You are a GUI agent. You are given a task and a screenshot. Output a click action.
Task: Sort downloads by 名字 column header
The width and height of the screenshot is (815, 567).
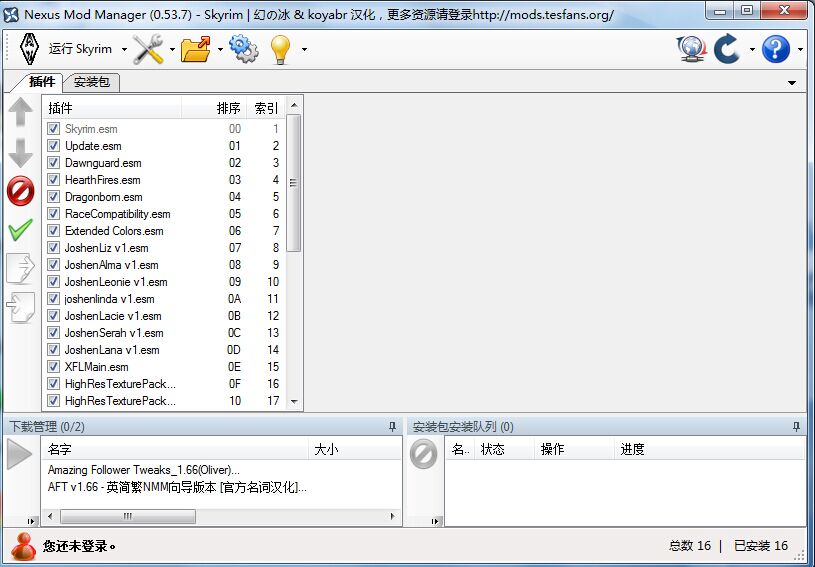point(176,449)
